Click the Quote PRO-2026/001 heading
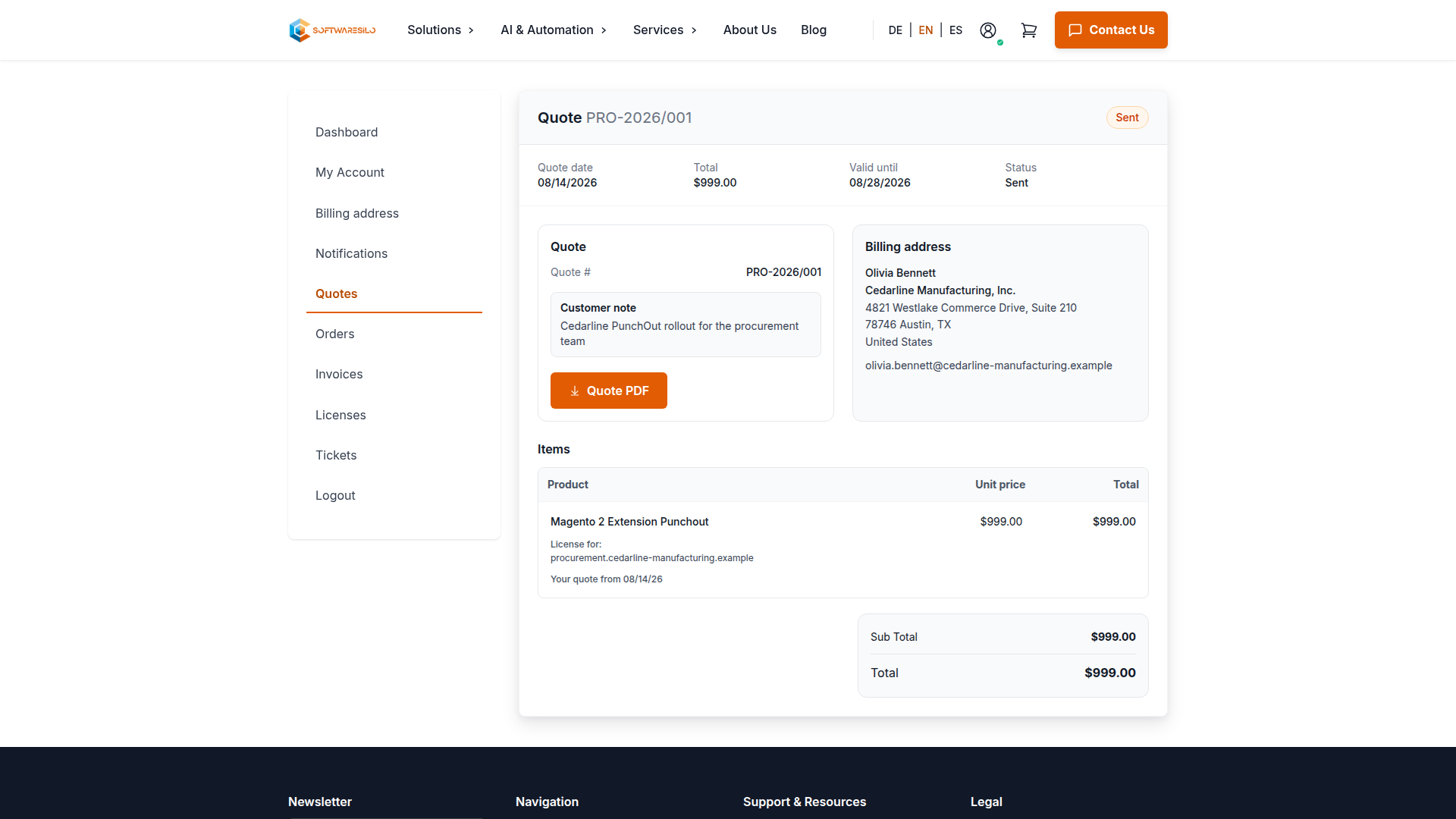This screenshot has width=1456, height=819. (x=614, y=118)
